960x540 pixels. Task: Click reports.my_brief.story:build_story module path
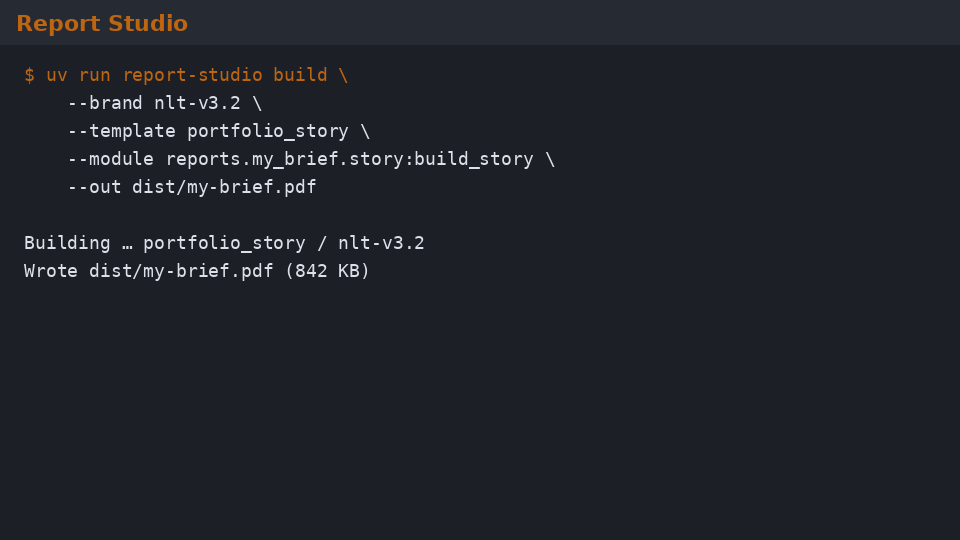(x=350, y=159)
